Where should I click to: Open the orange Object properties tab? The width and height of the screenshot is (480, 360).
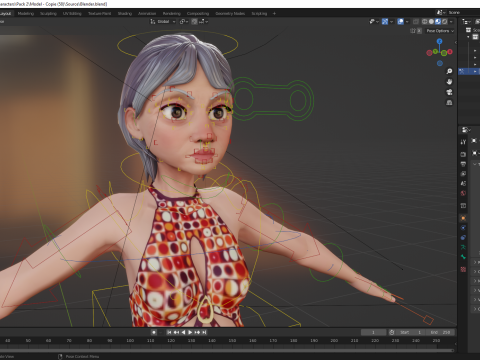(463, 218)
